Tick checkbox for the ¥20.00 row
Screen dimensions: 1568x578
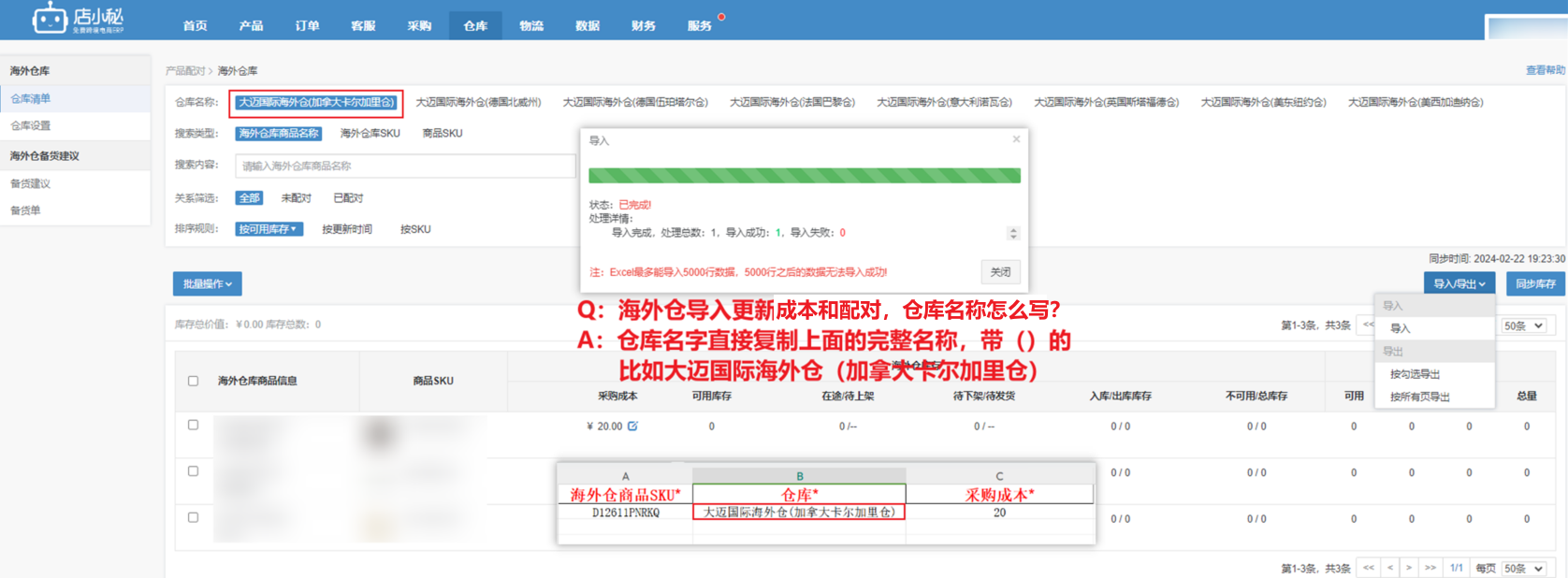(x=193, y=425)
